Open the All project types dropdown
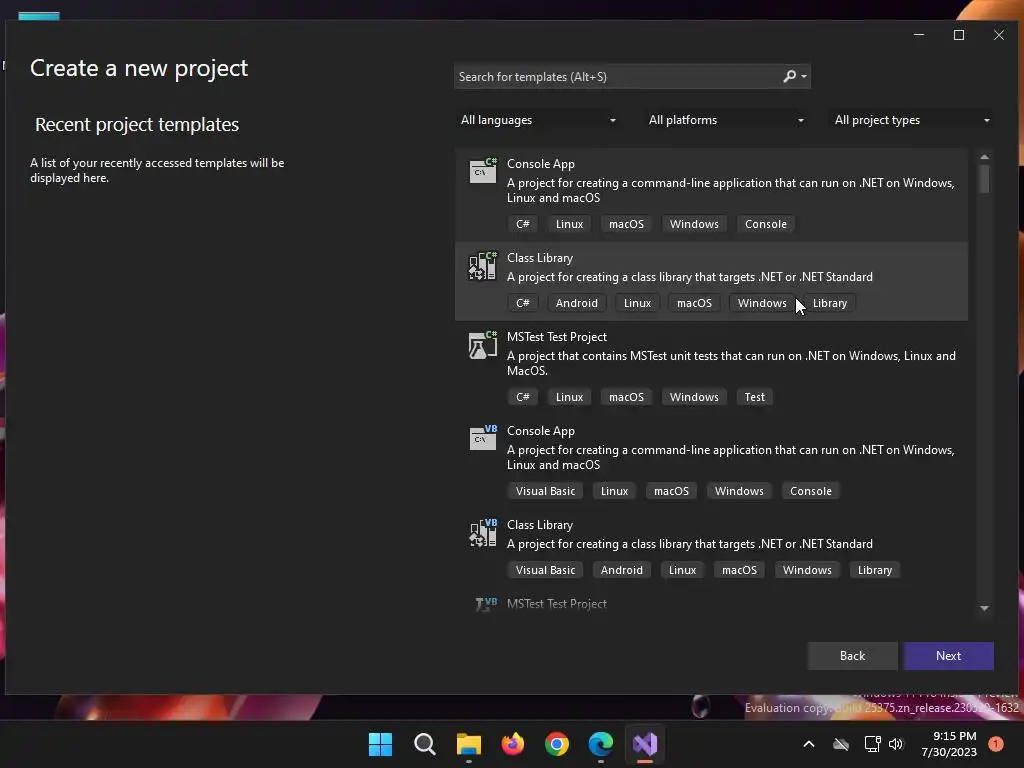 912,120
